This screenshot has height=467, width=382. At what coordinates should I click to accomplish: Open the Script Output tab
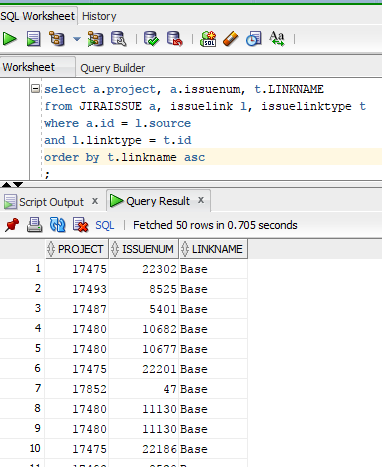coord(51,202)
